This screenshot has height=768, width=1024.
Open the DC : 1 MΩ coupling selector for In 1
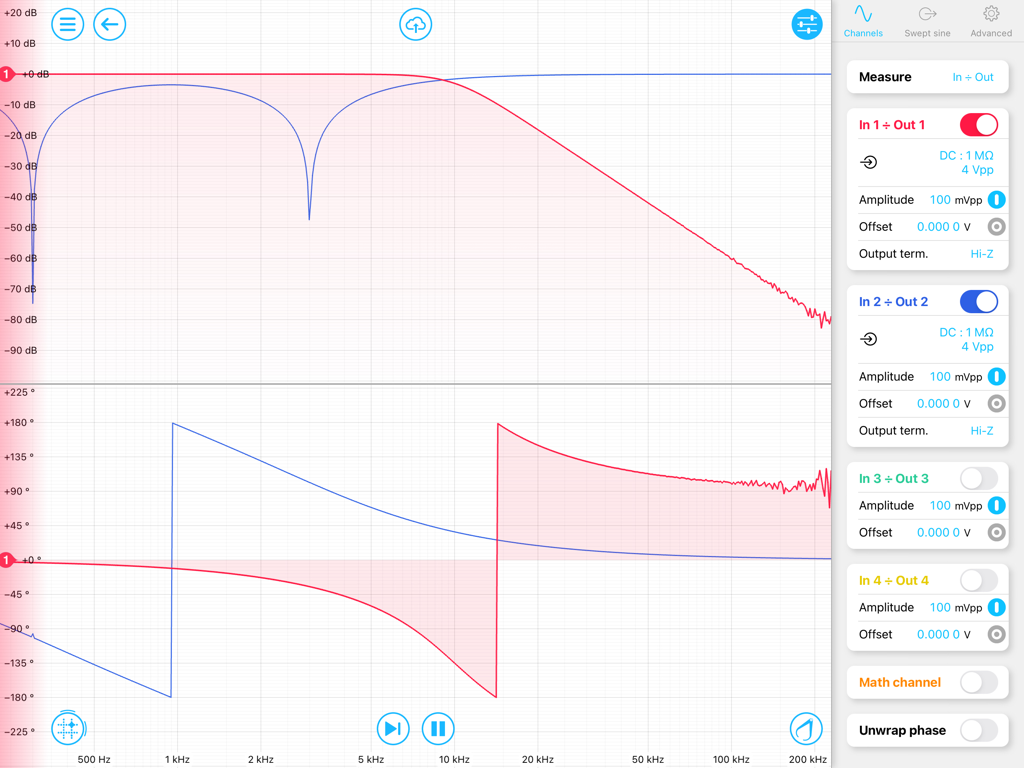click(x=966, y=155)
